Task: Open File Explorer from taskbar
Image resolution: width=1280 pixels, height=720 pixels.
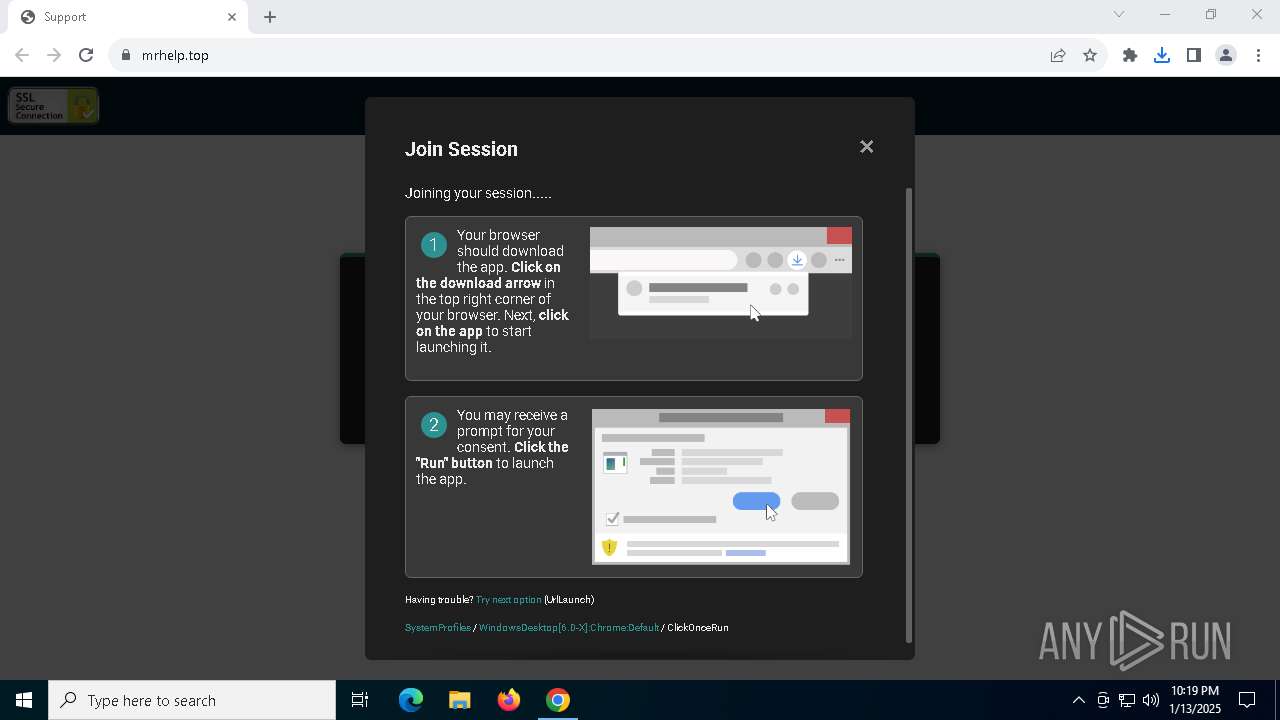Action: [x=460, y=700]
